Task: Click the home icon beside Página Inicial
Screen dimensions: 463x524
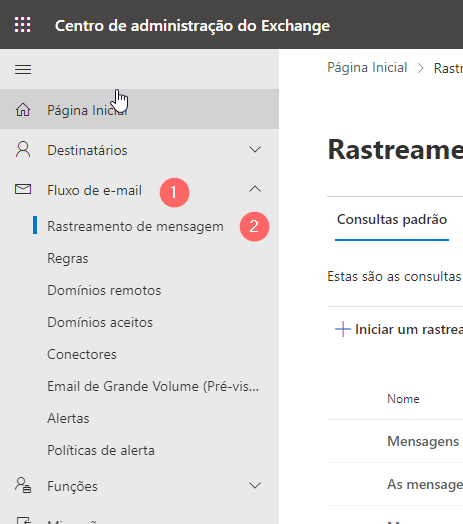Action: coord(23,110)
